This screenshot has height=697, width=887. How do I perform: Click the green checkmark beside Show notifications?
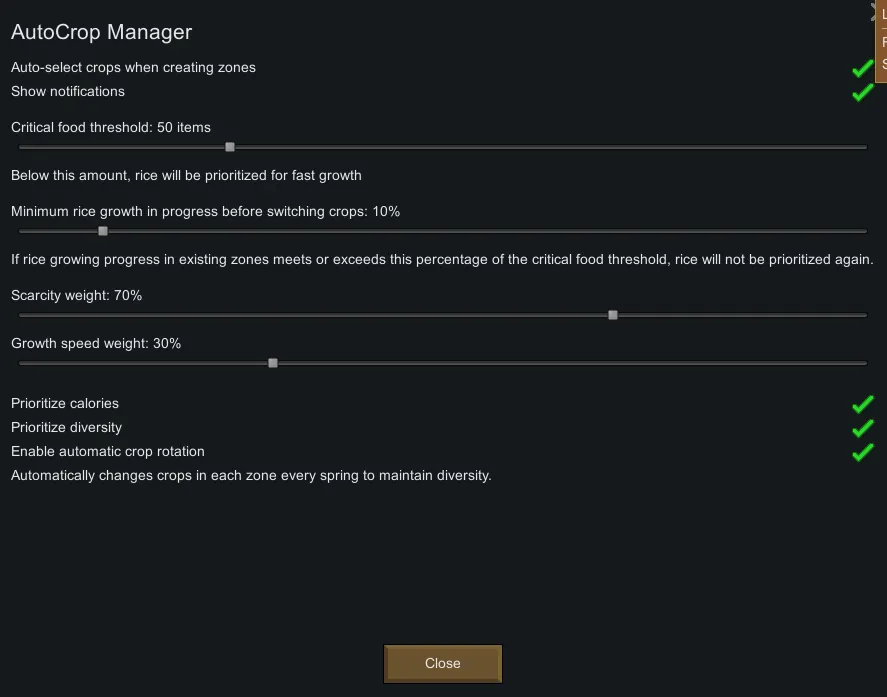862,92
